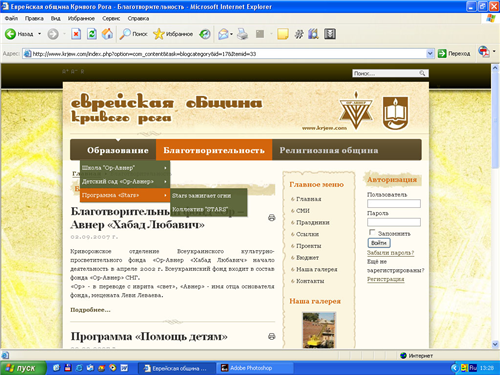This screenshot has width=500, height=375.
Task: Open the Mail button dropdown arrow
Action: click(231, 34)
